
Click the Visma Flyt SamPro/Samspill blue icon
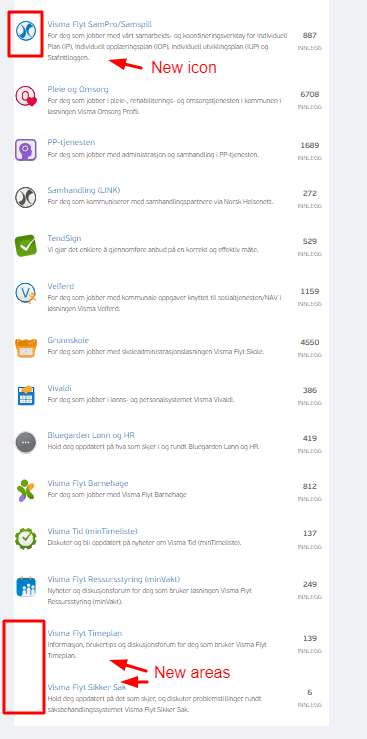pos(25,31)
